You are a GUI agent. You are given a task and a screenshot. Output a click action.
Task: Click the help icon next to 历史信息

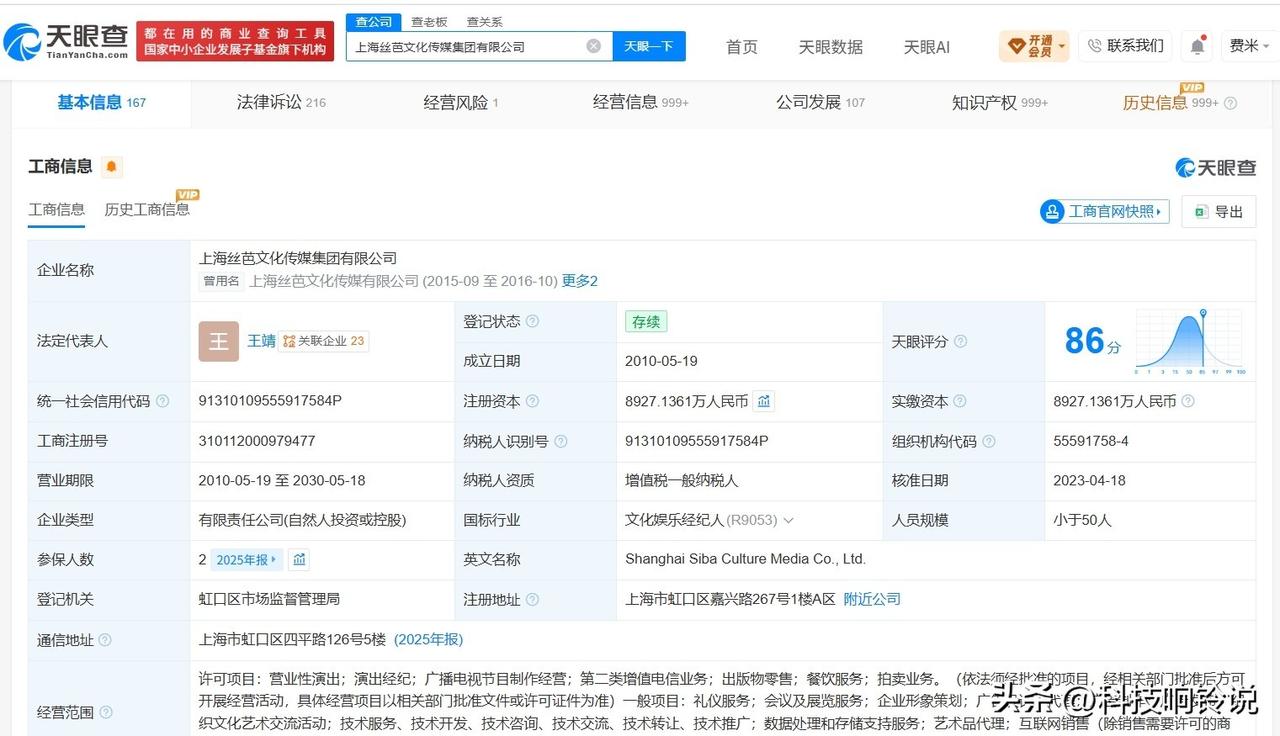tap(1230, 103)
